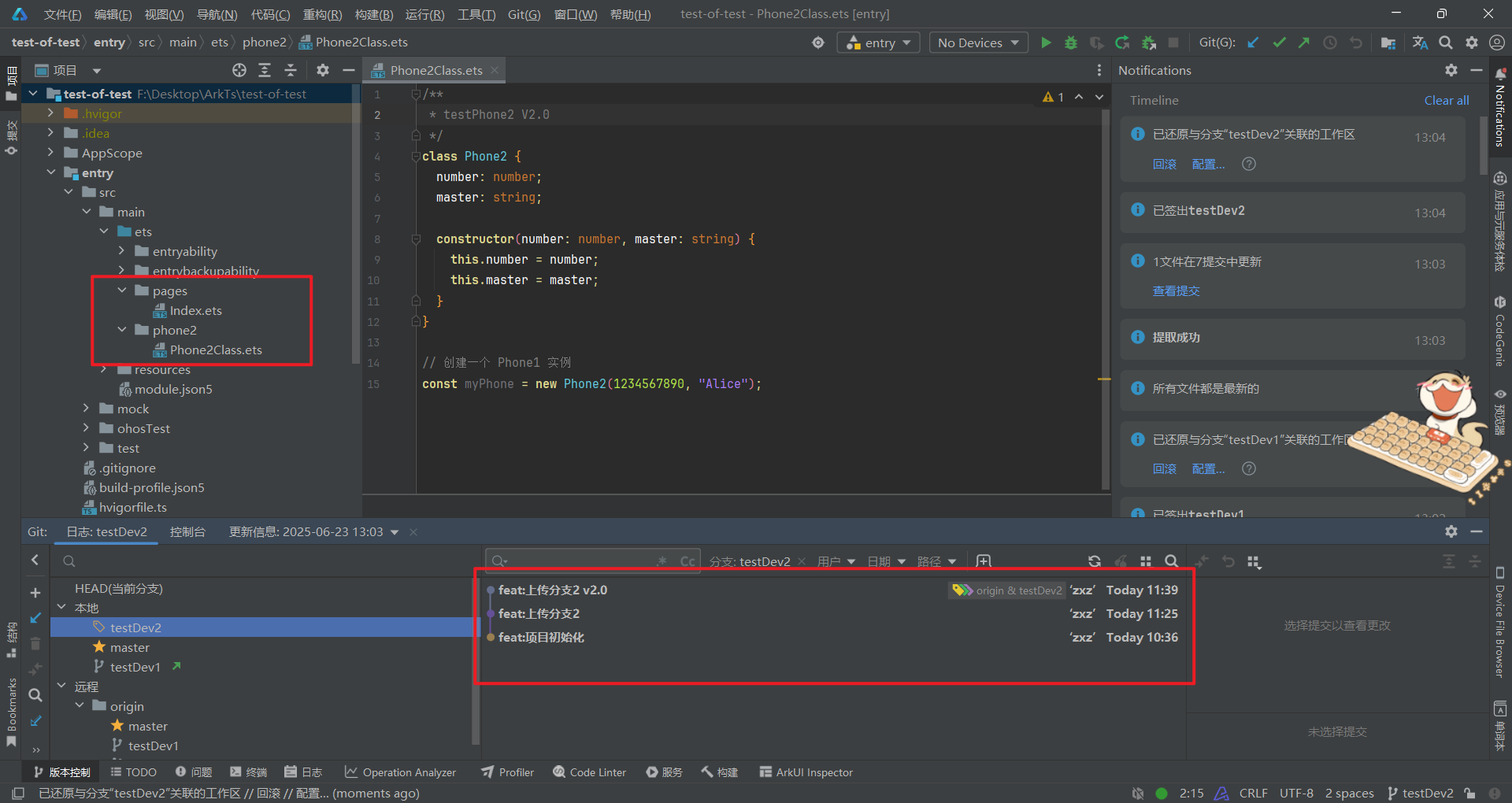Open the Profiler tool window
Screen dimensions: 1512x803
[x=508, y=772]
